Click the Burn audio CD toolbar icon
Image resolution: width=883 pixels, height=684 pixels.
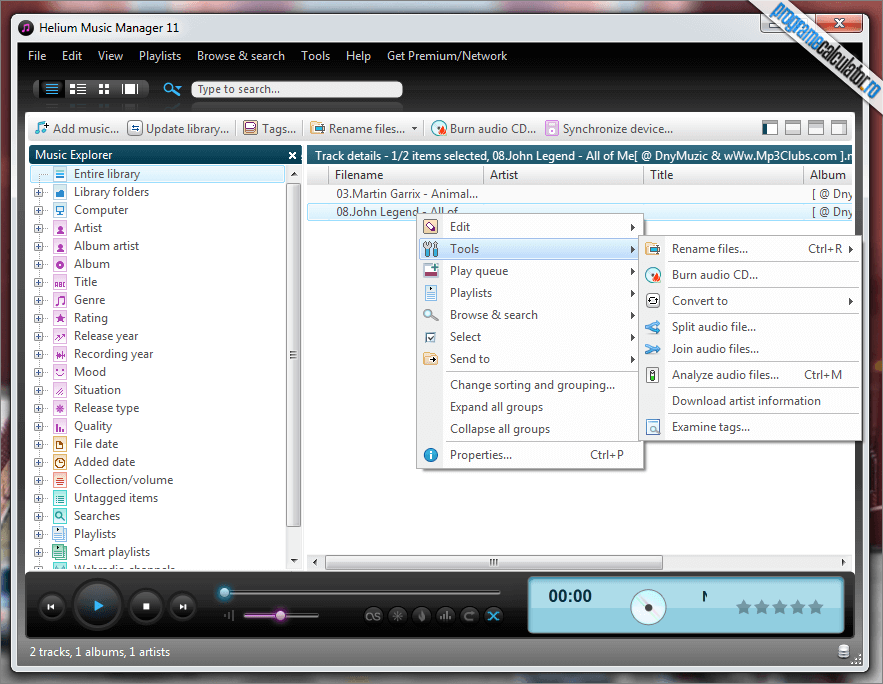tap(439, 129)
